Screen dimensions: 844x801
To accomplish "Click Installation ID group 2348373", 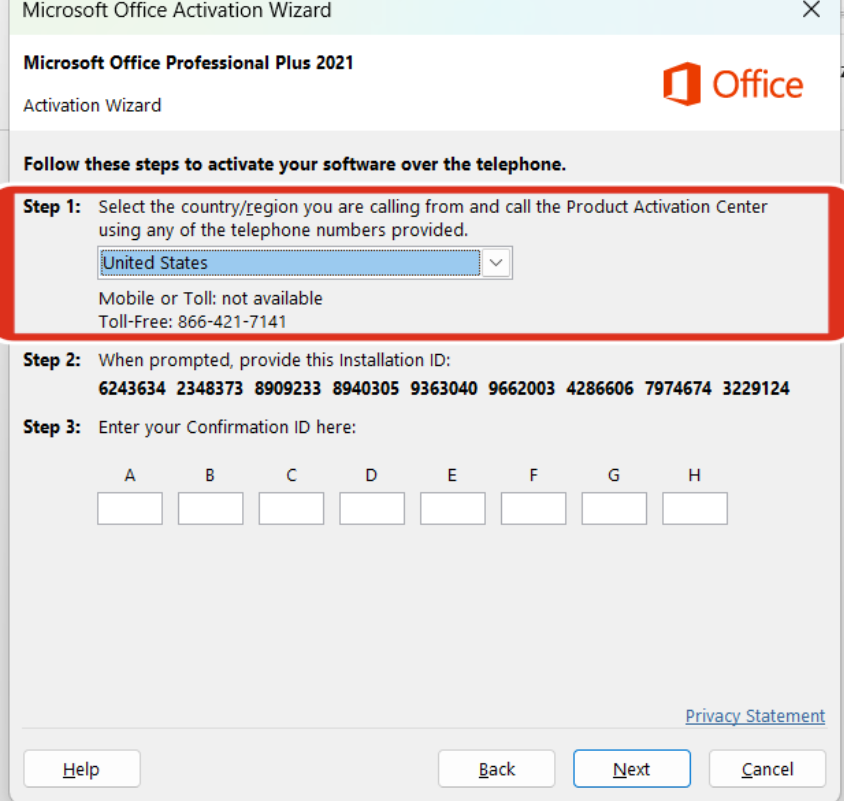I will (210, 388).
